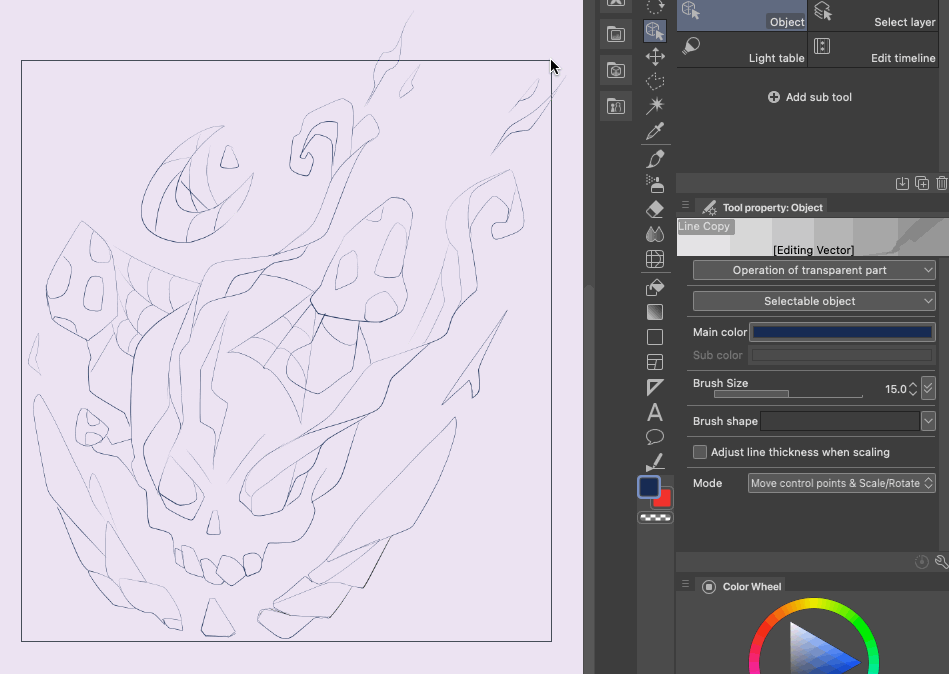Select the mesh-grid Liquify tool
Image resolution: width=949 pixels, height=674 pixels.
655,259
